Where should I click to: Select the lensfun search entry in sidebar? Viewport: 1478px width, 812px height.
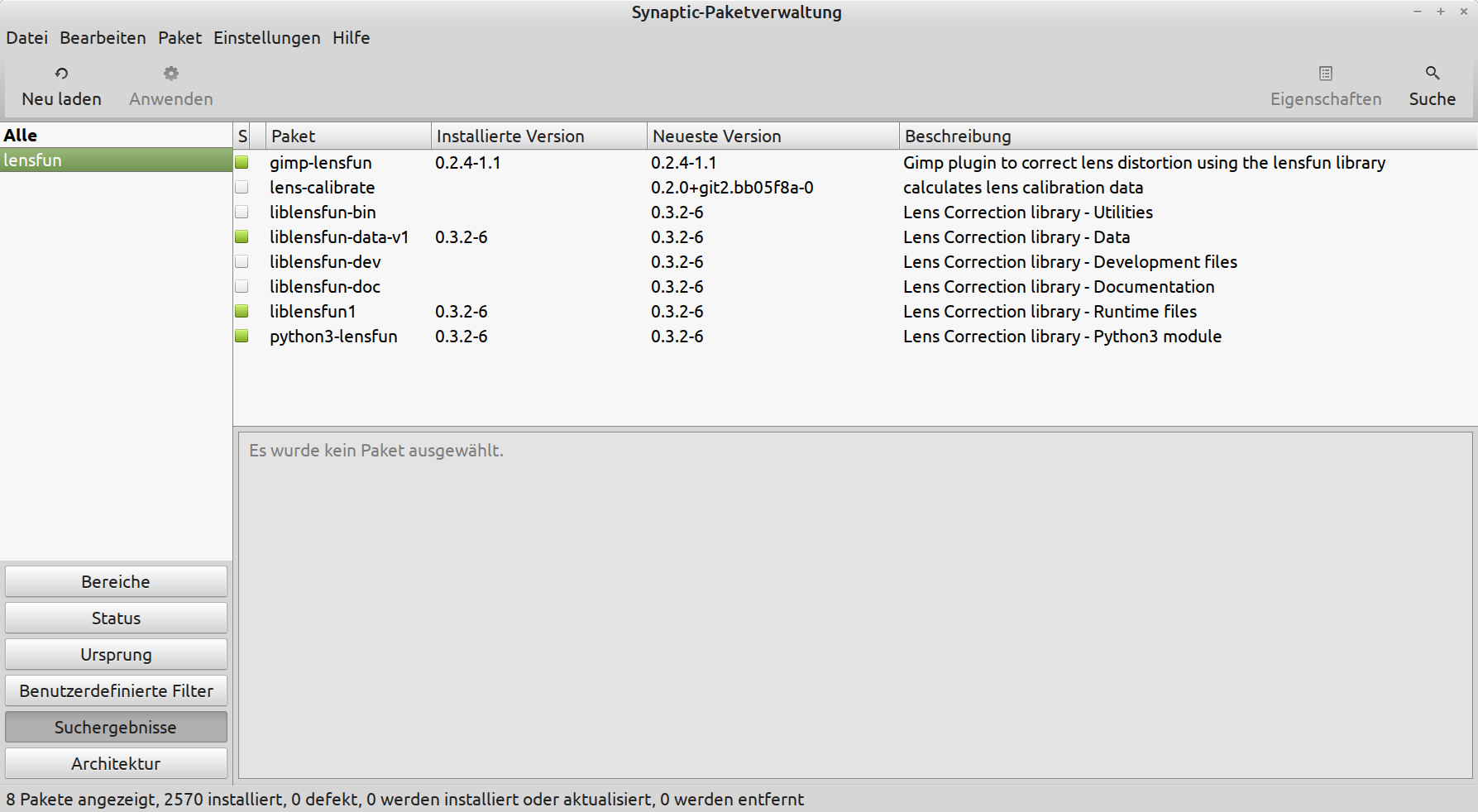coord(116,160)
